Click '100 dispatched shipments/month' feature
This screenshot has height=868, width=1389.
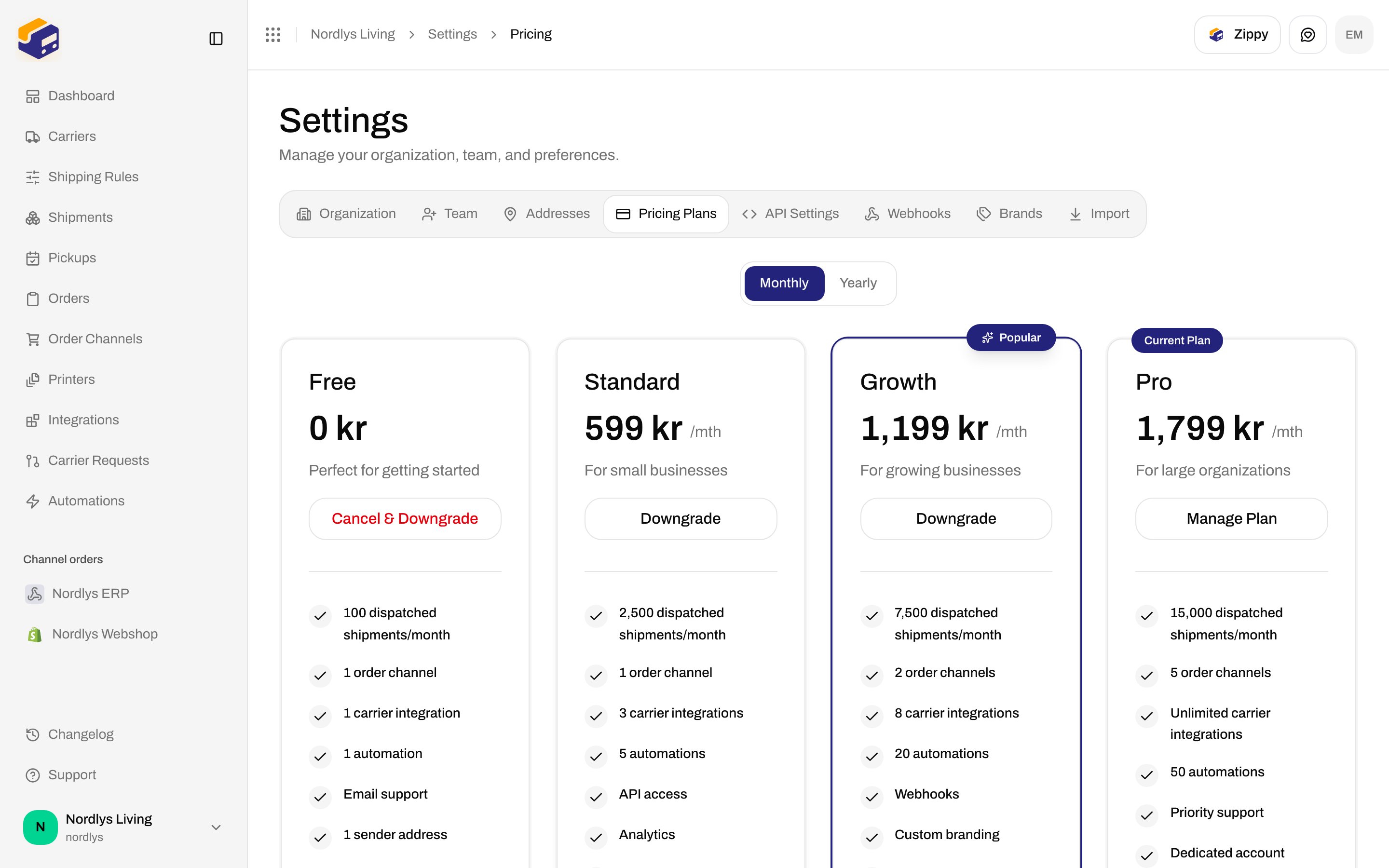396,624
